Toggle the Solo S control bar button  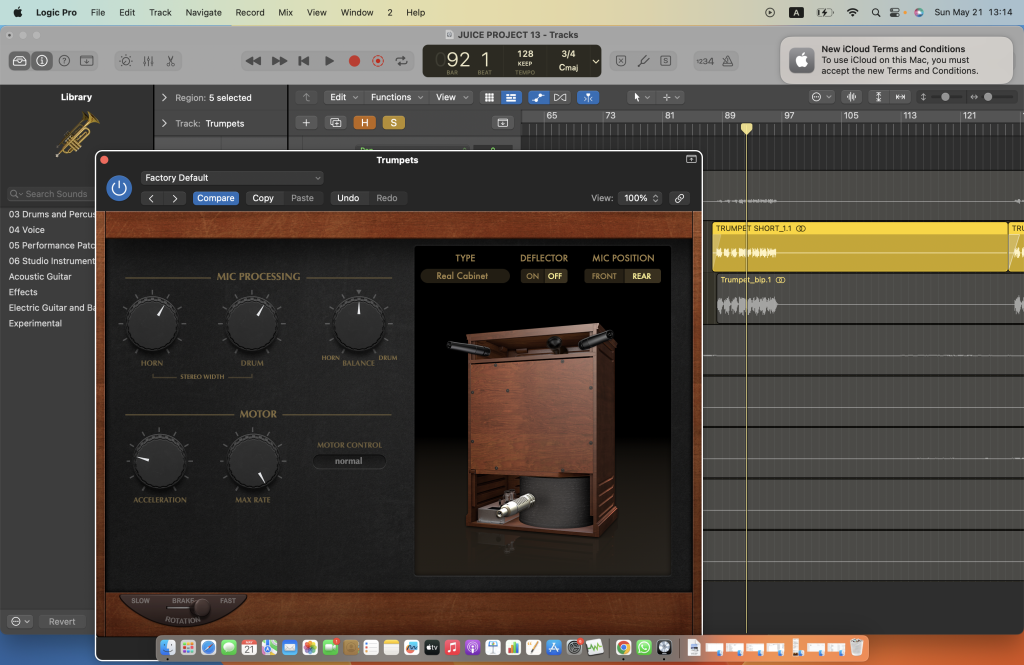tap(665, 61)
